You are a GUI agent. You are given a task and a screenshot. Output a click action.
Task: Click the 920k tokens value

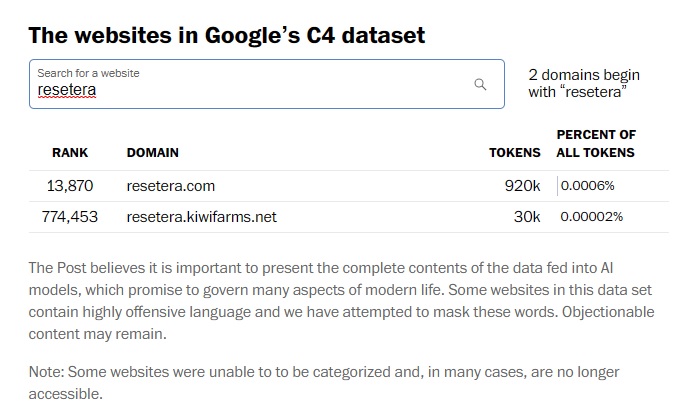pyautogui.click(x=522, y=186)
